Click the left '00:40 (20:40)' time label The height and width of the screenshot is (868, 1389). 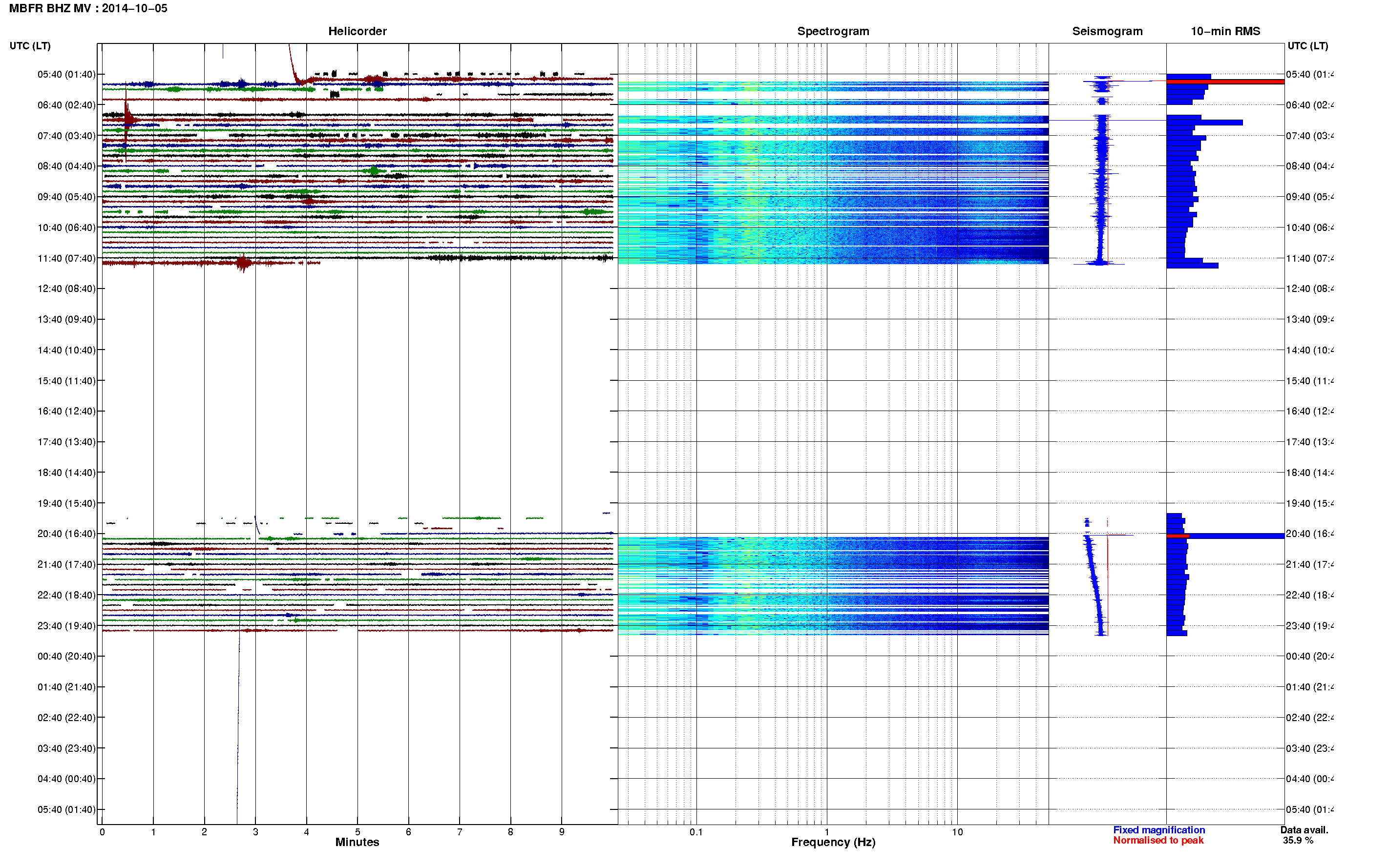click(x=66, y=656)
